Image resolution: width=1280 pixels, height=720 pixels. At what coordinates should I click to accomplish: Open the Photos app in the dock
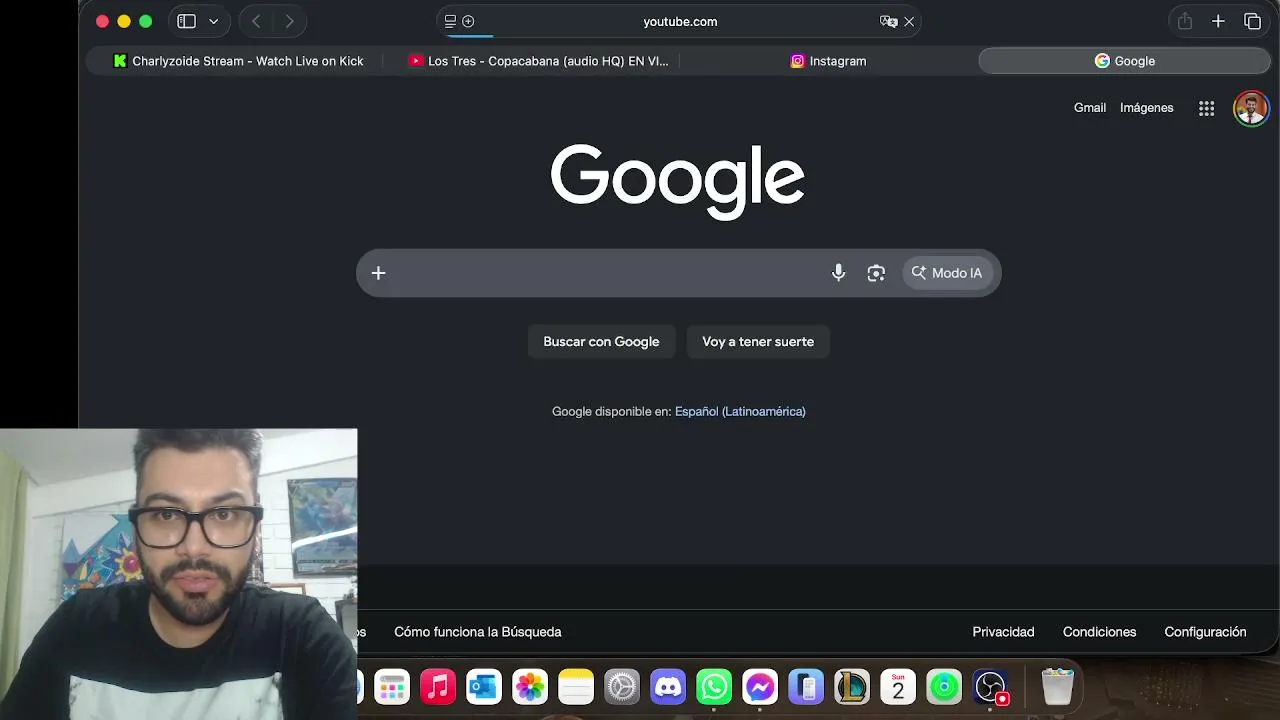530,687
